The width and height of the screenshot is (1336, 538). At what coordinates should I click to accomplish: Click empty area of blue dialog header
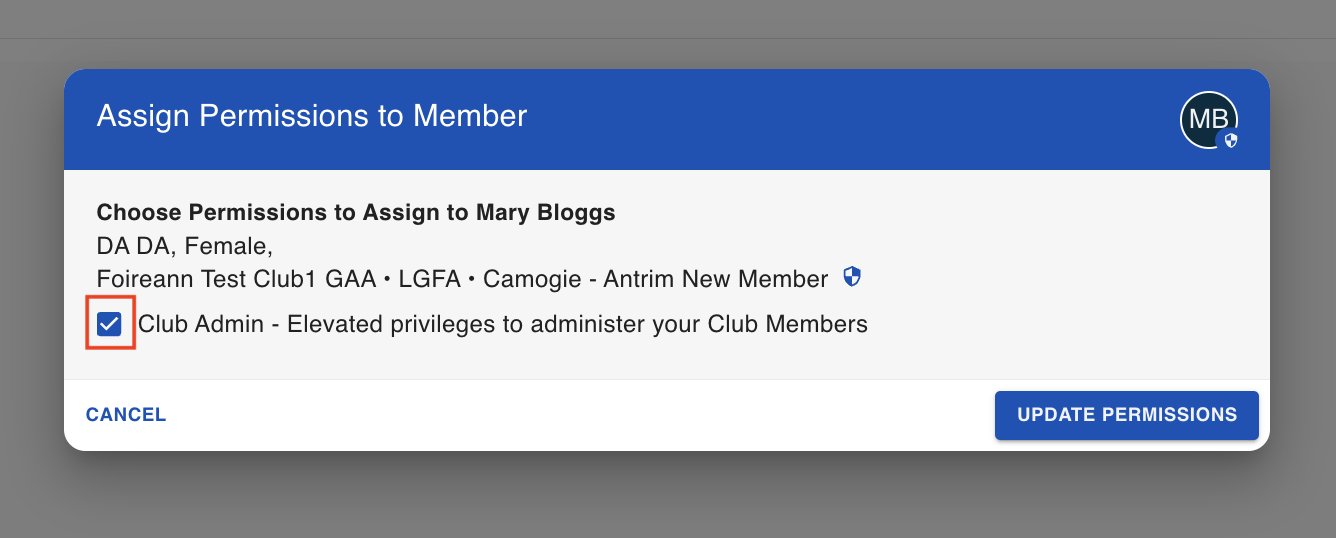pyautogui.click(x=850, y=120)
